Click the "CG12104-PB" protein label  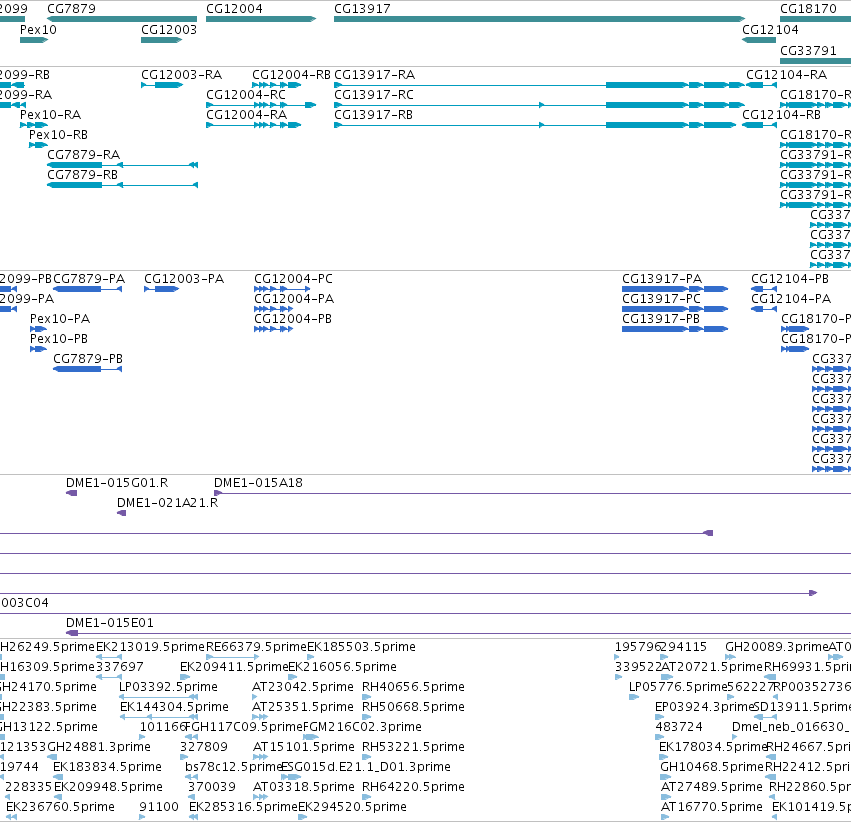tap(790, 278)
